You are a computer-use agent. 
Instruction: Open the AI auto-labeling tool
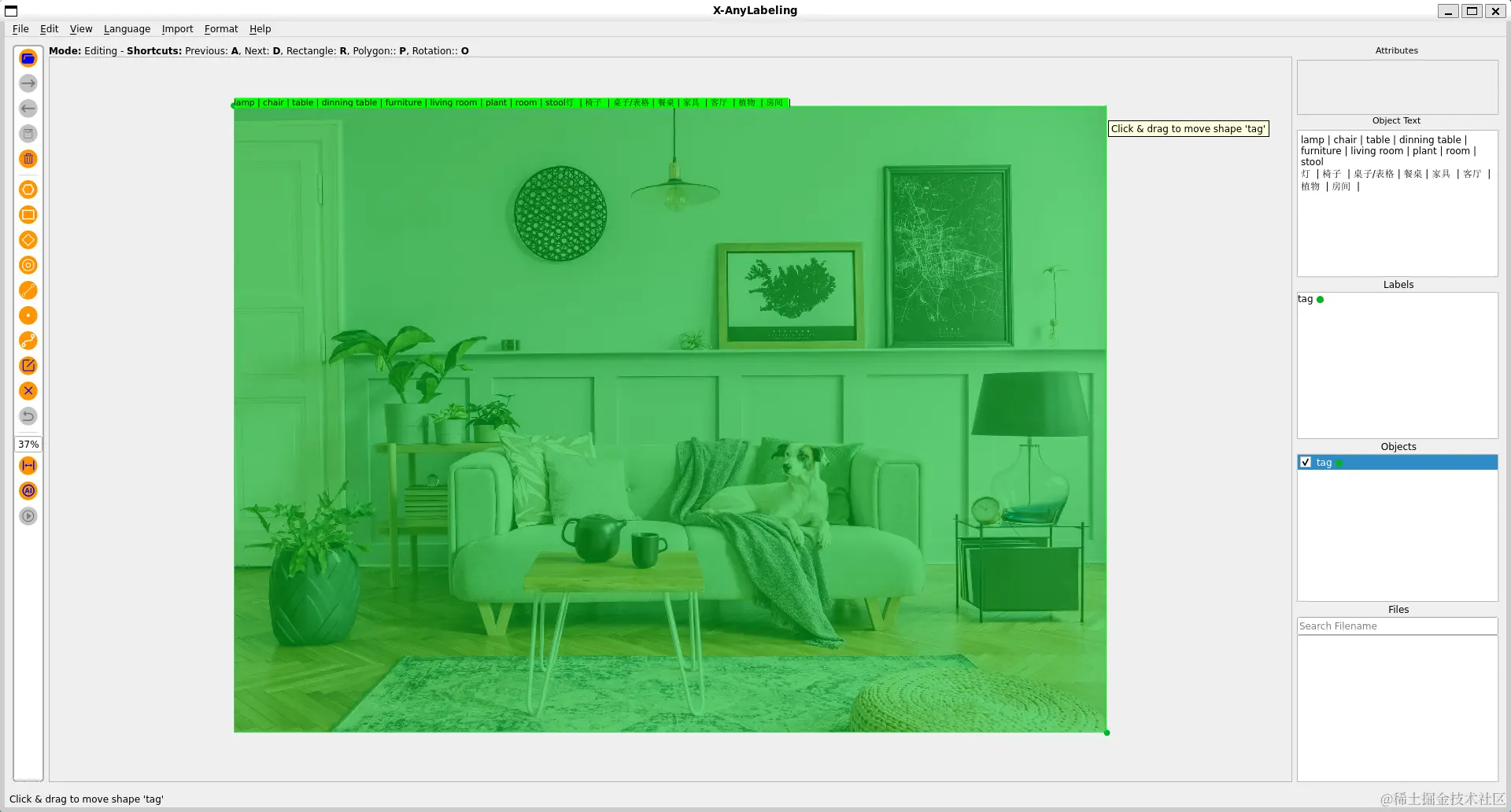28,491
